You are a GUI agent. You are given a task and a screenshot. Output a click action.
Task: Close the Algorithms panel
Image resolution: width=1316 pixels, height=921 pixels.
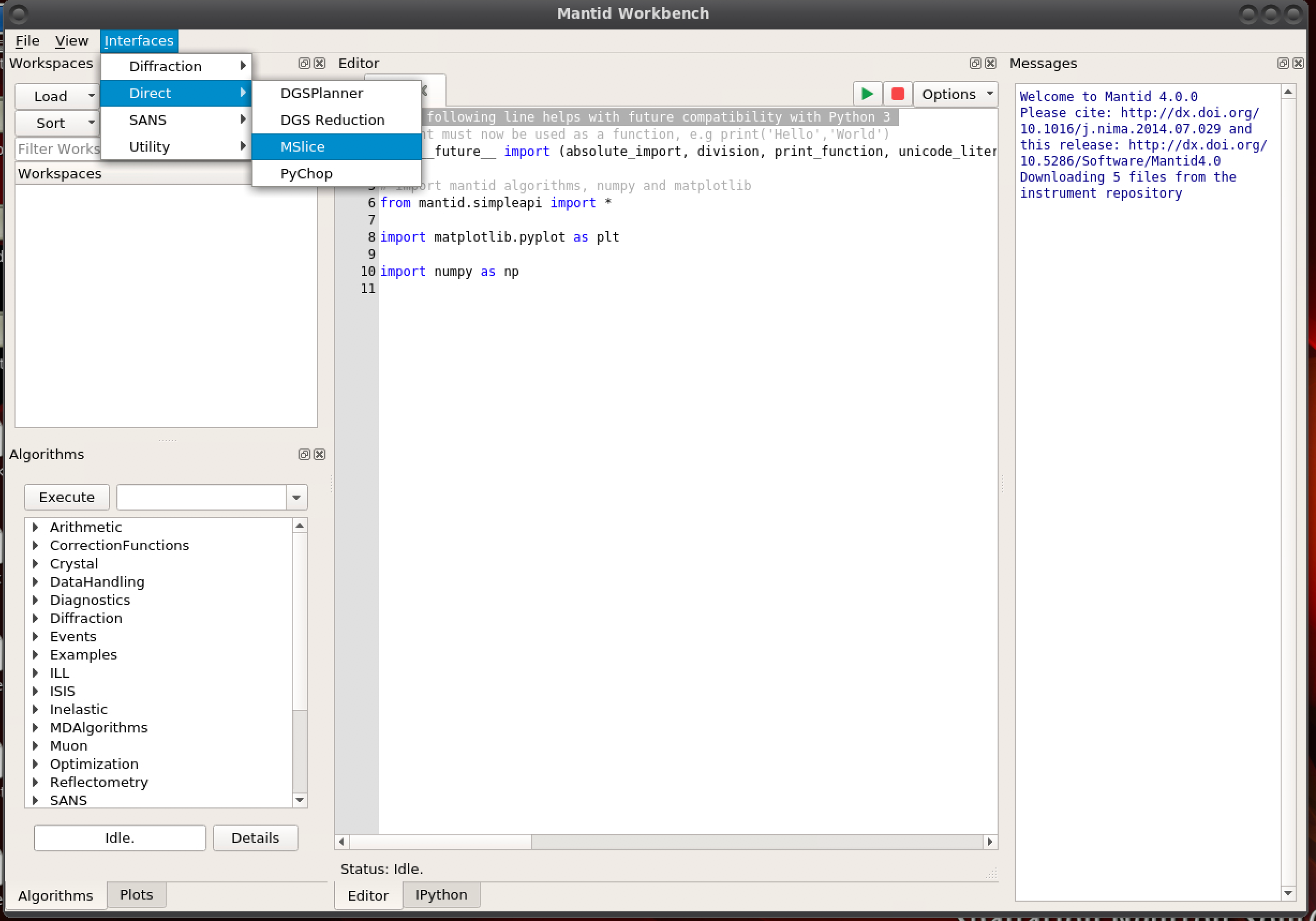pos(320,454)
